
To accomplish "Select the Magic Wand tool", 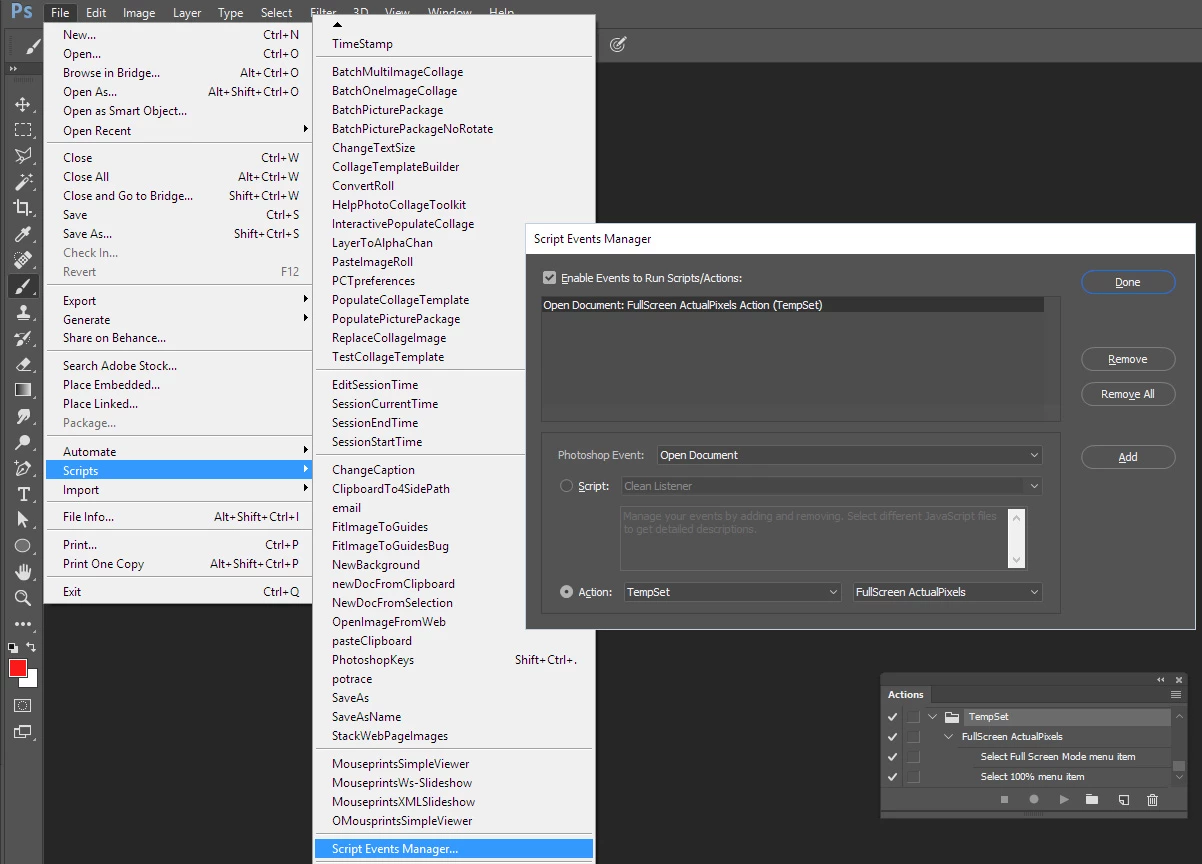I will click(22, 182).
